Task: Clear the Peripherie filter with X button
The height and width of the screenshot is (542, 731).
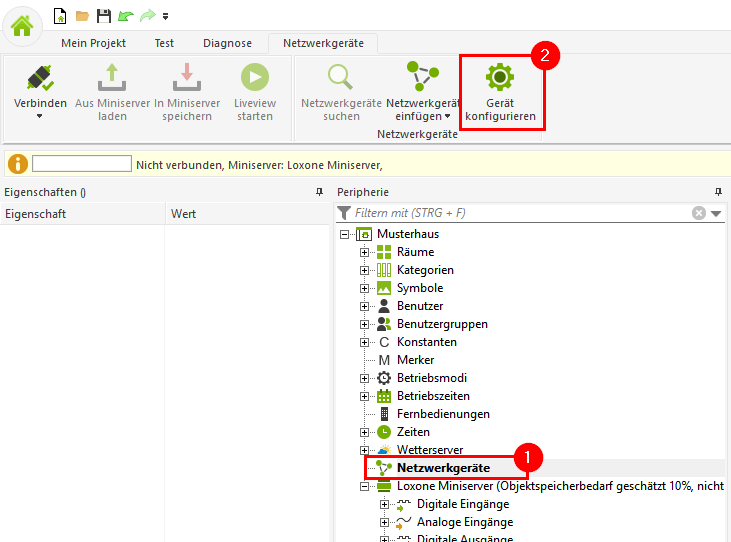Action: coord(699,213)
